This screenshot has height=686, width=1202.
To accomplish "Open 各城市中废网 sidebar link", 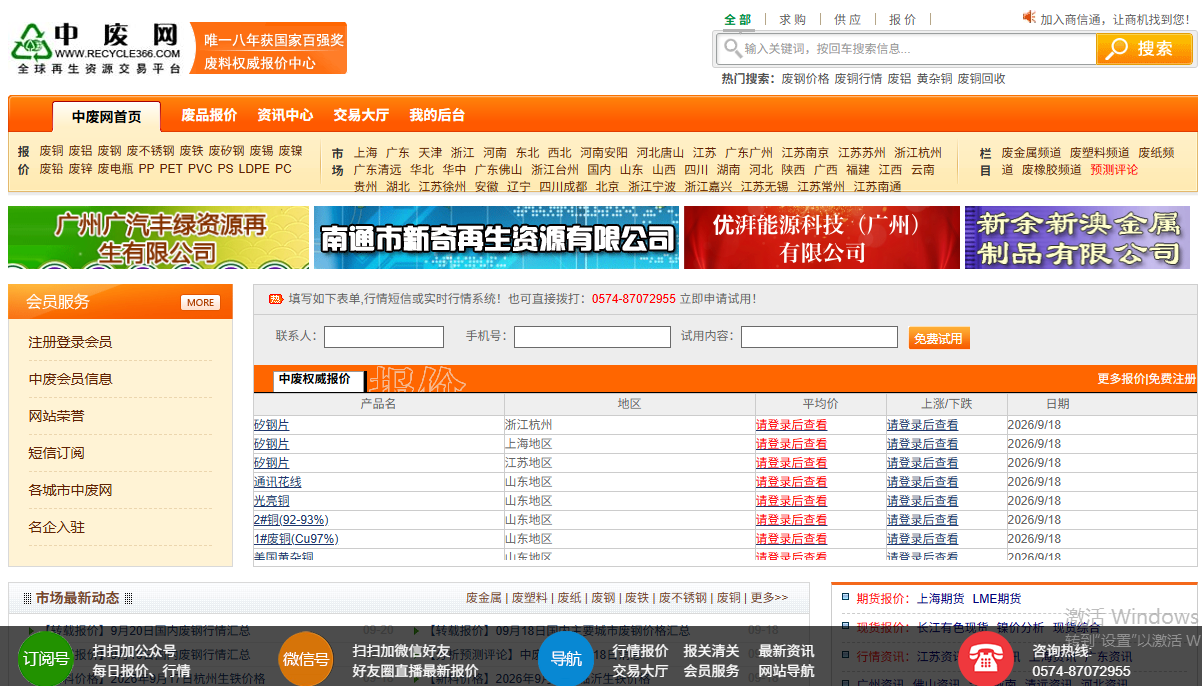I will (70, 490).
